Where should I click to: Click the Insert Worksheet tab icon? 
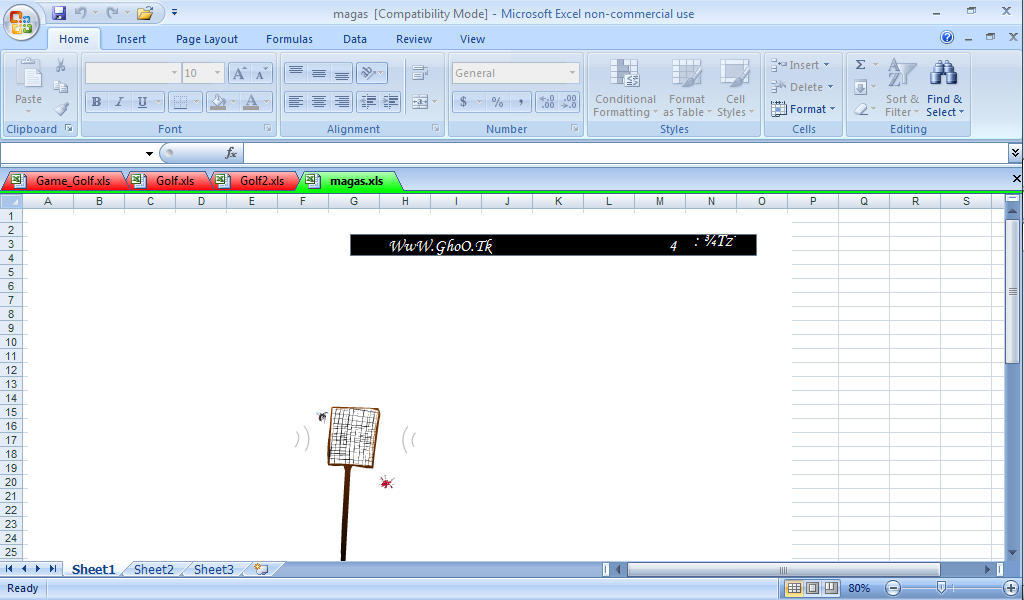click(261, 569)
